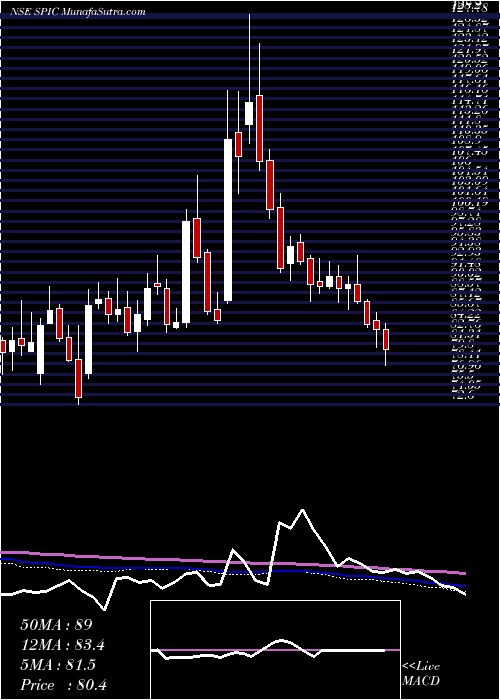Image resolution: width=500 pixels, height=700 pixels.
Task: Click the Price : 80.4 value
Action: 63,685
